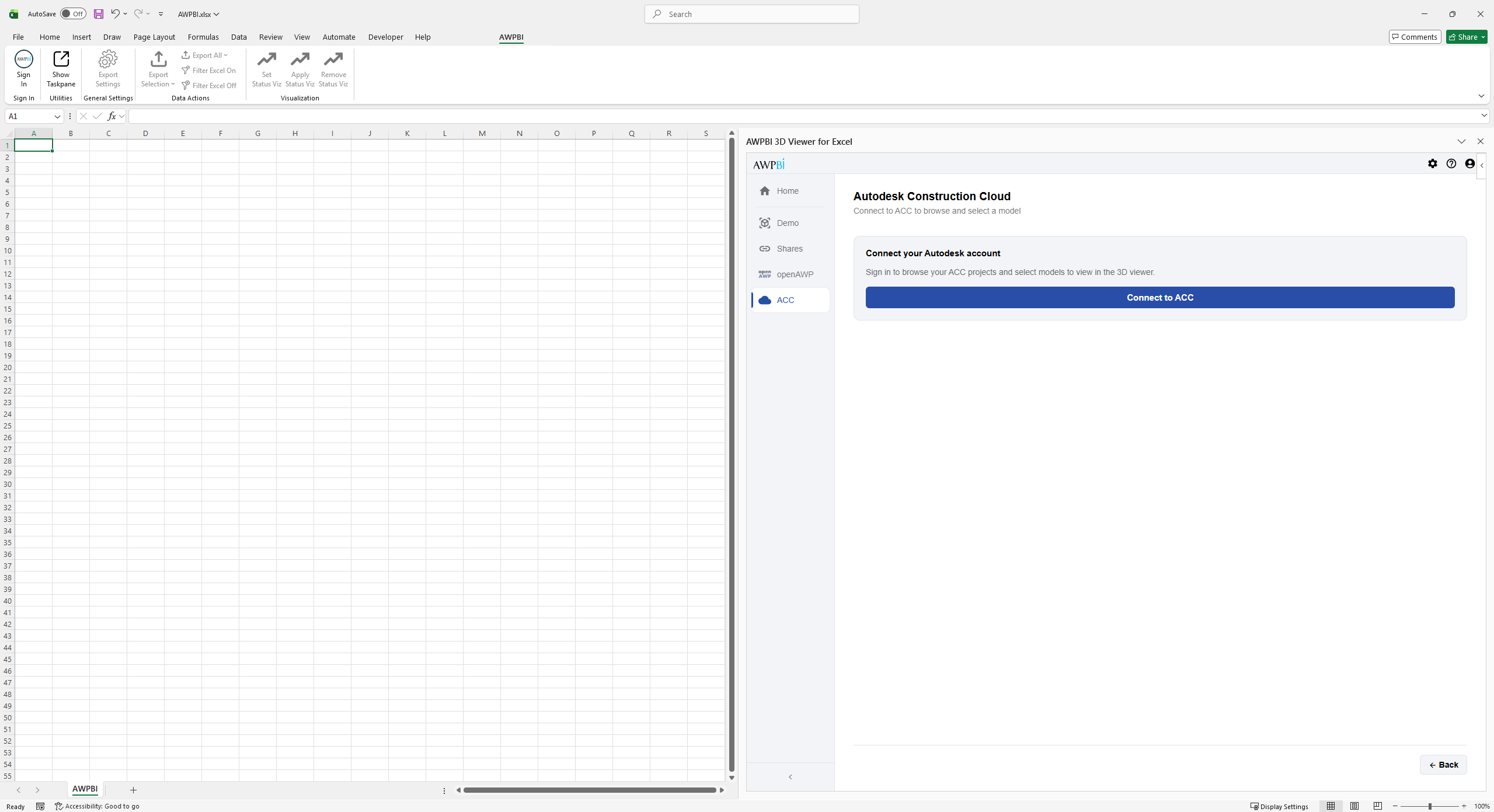Click the Back button in taskpane
This screenshot has height=812, width=1494.
tap(1443, 765)
